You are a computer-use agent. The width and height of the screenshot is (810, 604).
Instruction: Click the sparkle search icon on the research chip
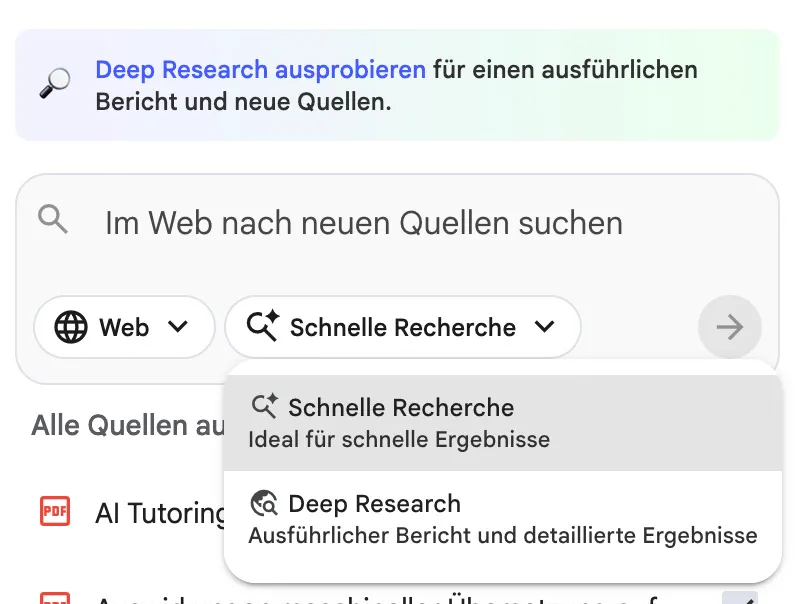[263, 327]
